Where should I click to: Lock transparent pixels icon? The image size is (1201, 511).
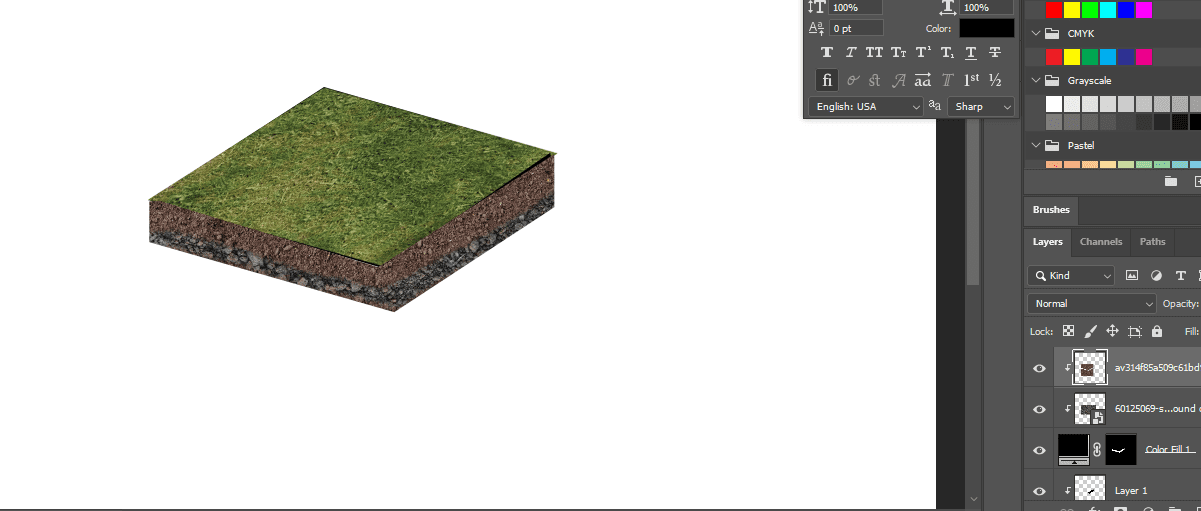coord(1069,331)
